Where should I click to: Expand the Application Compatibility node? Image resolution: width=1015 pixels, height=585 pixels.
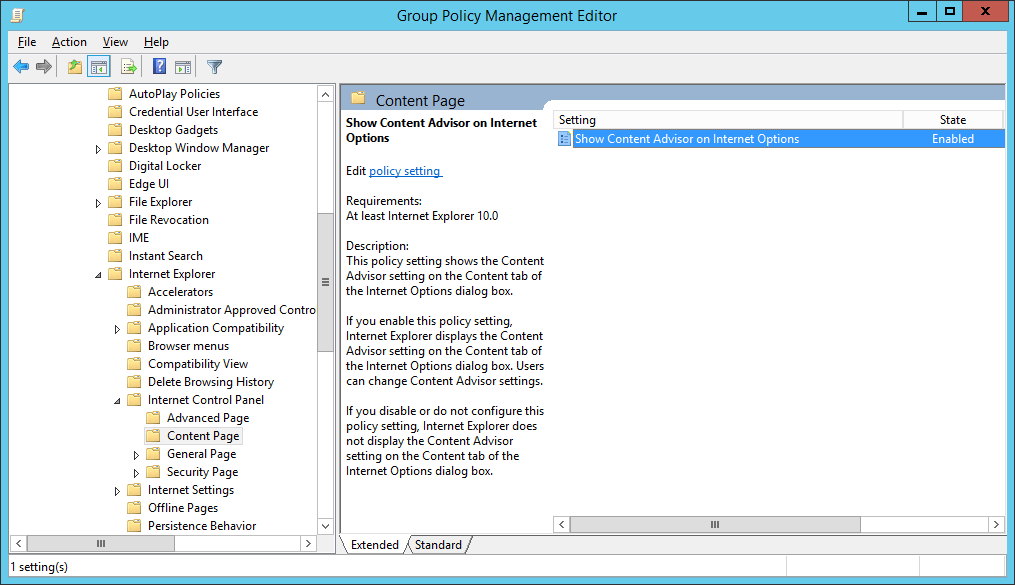click(x=117, y=329)
